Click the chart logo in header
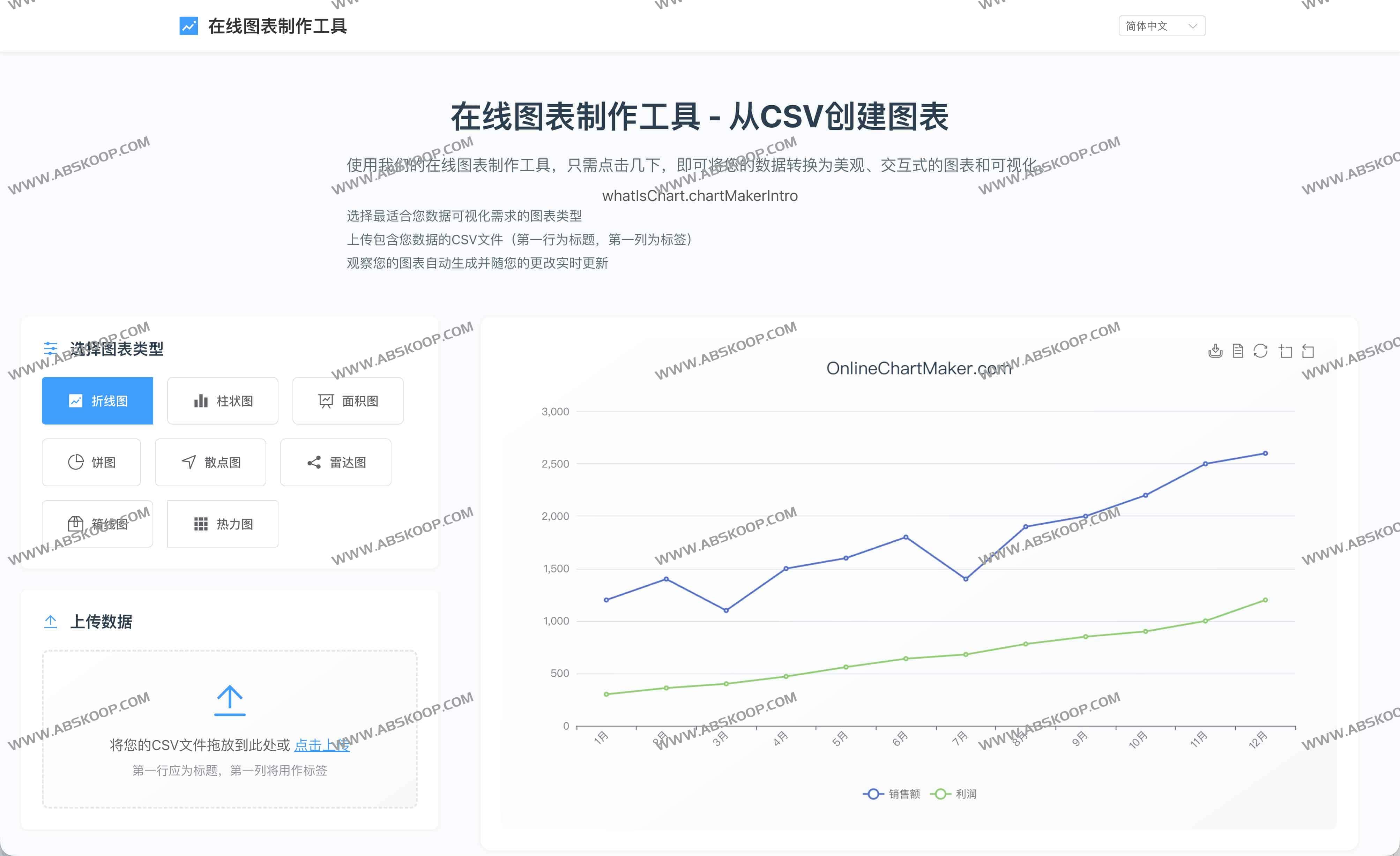Image resolution: width=1400 pixels, height=856 pixels. [x=189, y=26]
